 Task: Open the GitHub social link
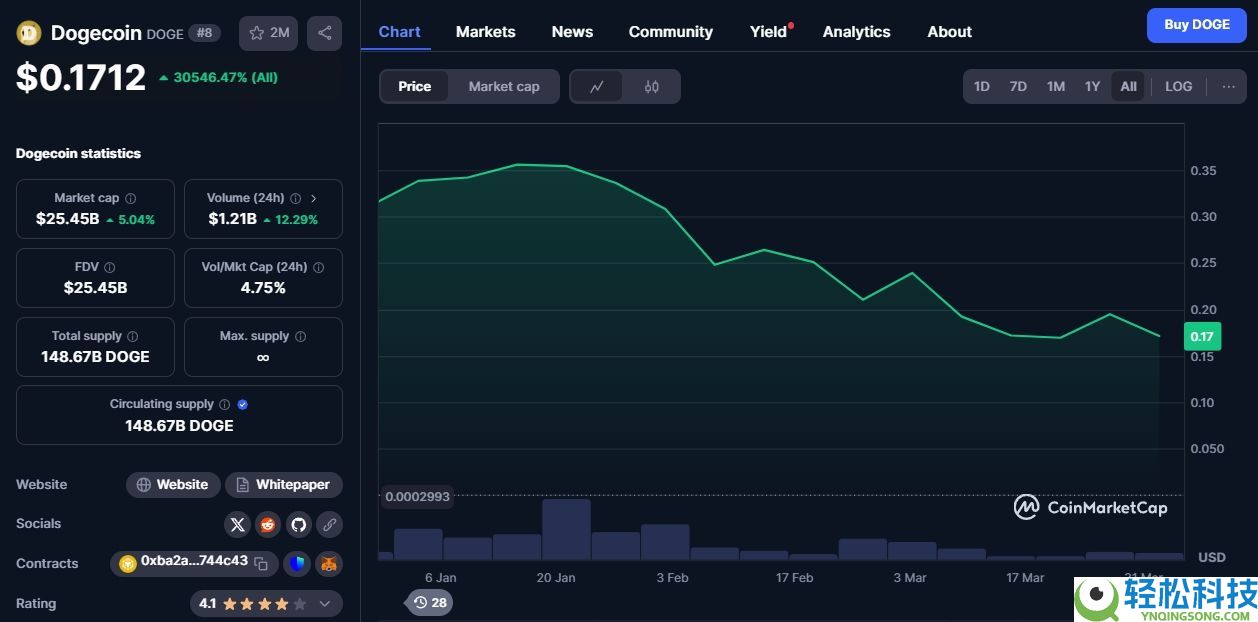click(298, 524)
